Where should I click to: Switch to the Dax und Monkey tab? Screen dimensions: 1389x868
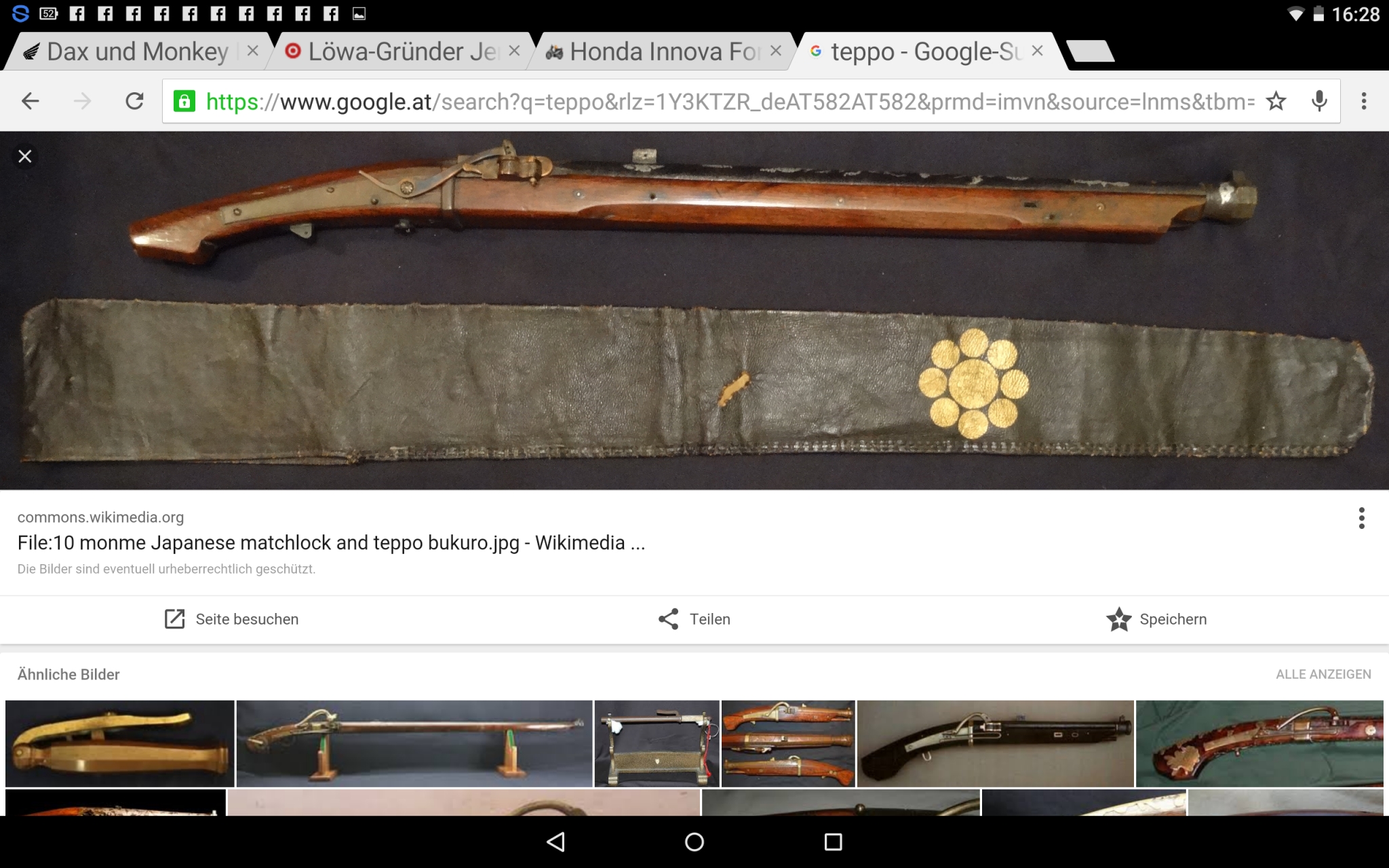(136, 52)
